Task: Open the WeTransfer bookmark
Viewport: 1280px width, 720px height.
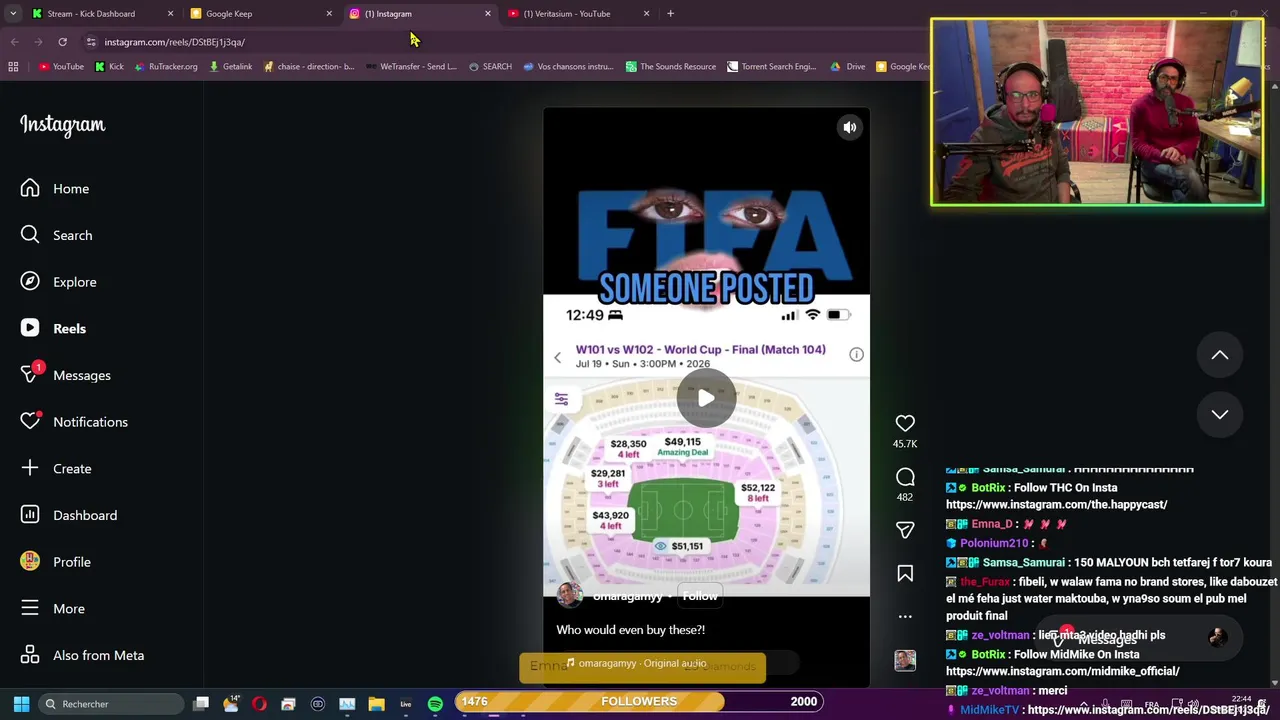Action: [x=412, y=67]
